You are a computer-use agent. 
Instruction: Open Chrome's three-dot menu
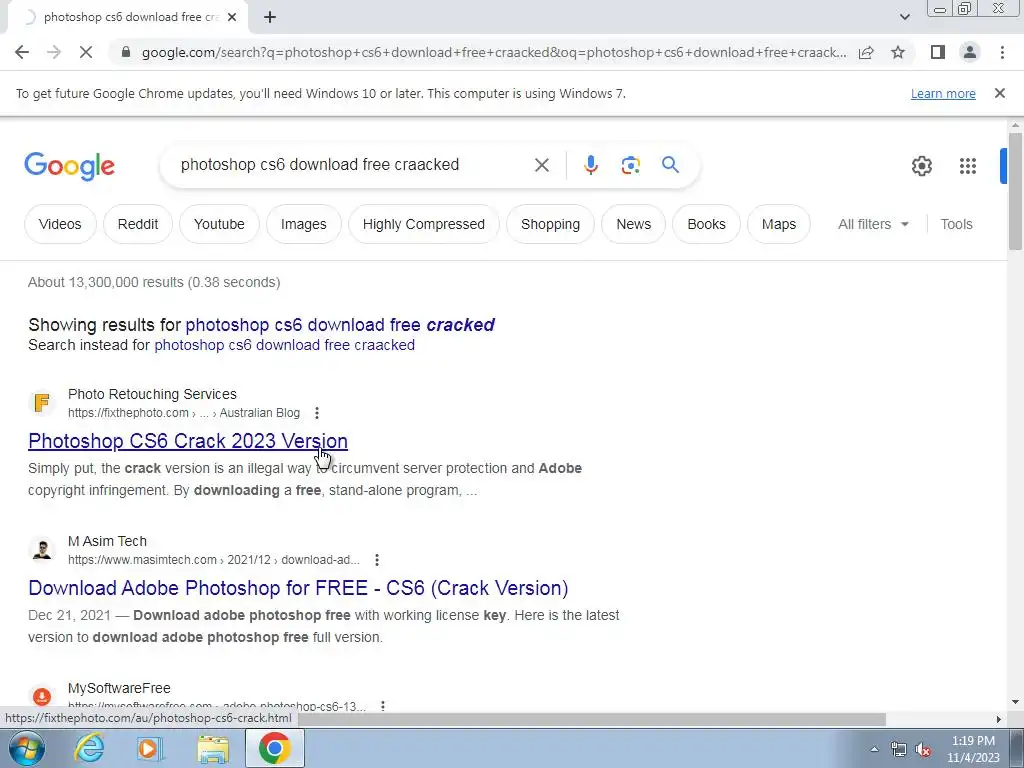click(1002, 52)
